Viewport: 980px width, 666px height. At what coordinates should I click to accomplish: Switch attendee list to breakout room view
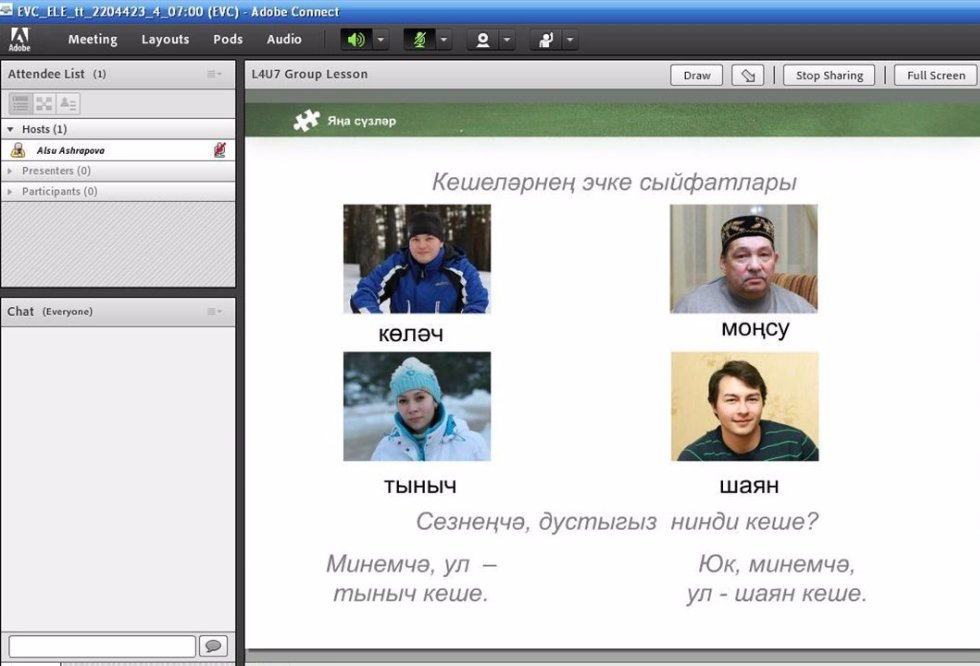tap(44, 103)
